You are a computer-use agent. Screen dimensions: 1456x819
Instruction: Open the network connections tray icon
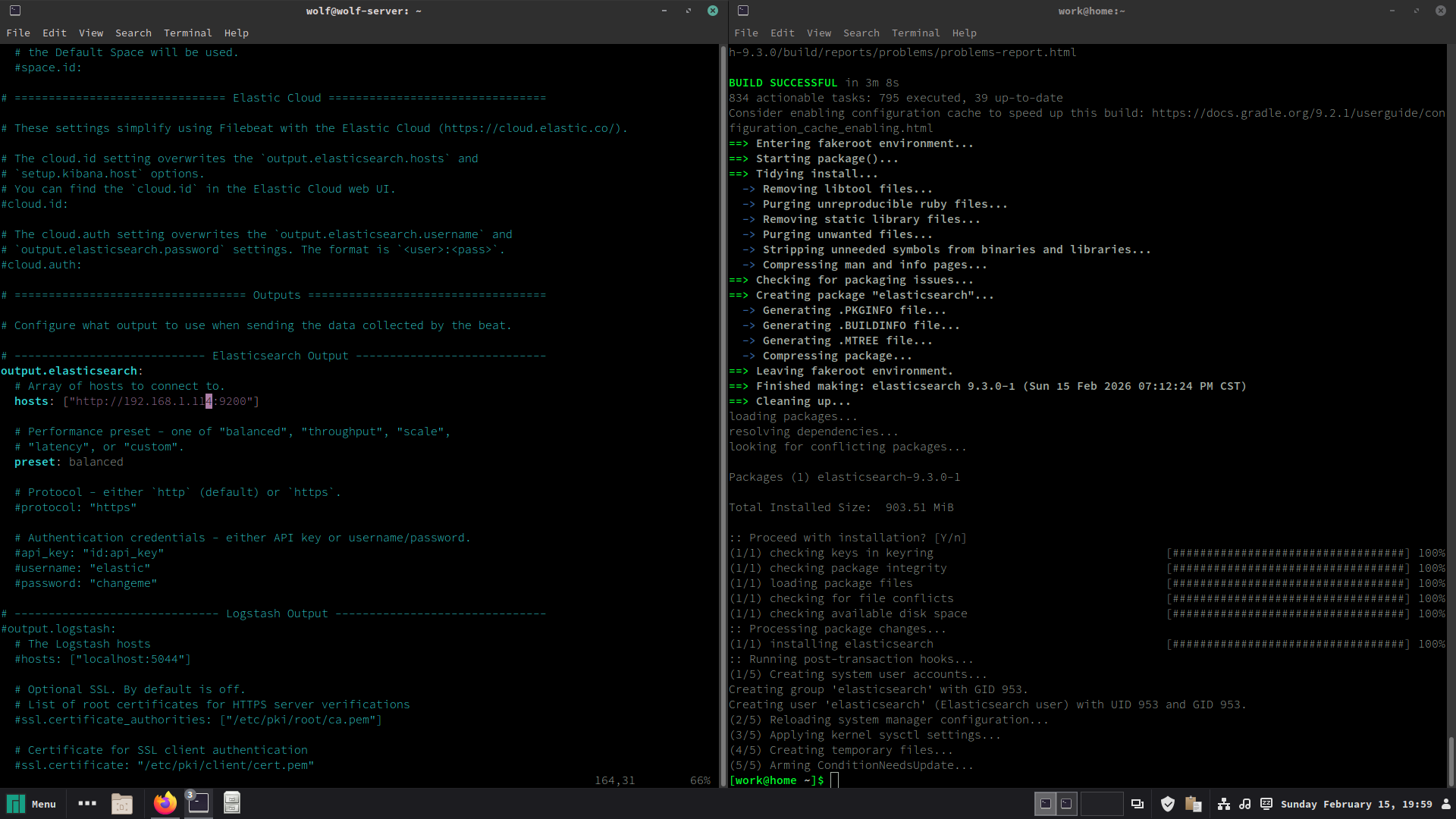click(x=1224, y=804)
